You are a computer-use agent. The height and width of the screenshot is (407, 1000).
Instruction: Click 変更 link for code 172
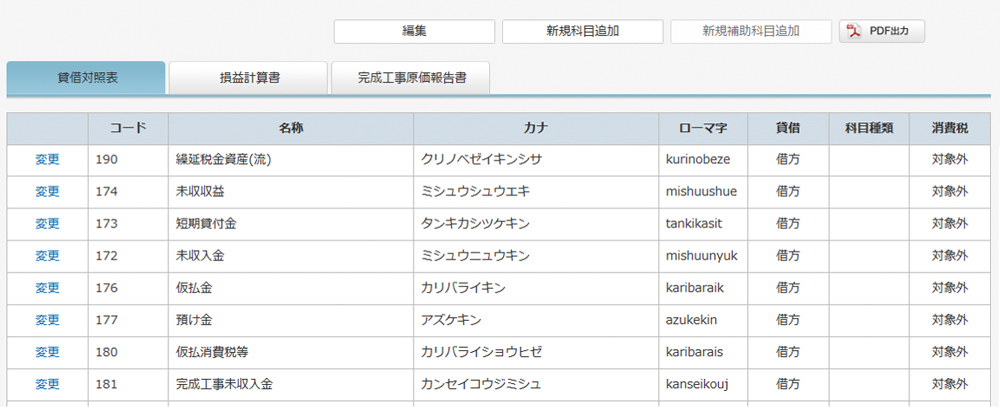[47, 256]
